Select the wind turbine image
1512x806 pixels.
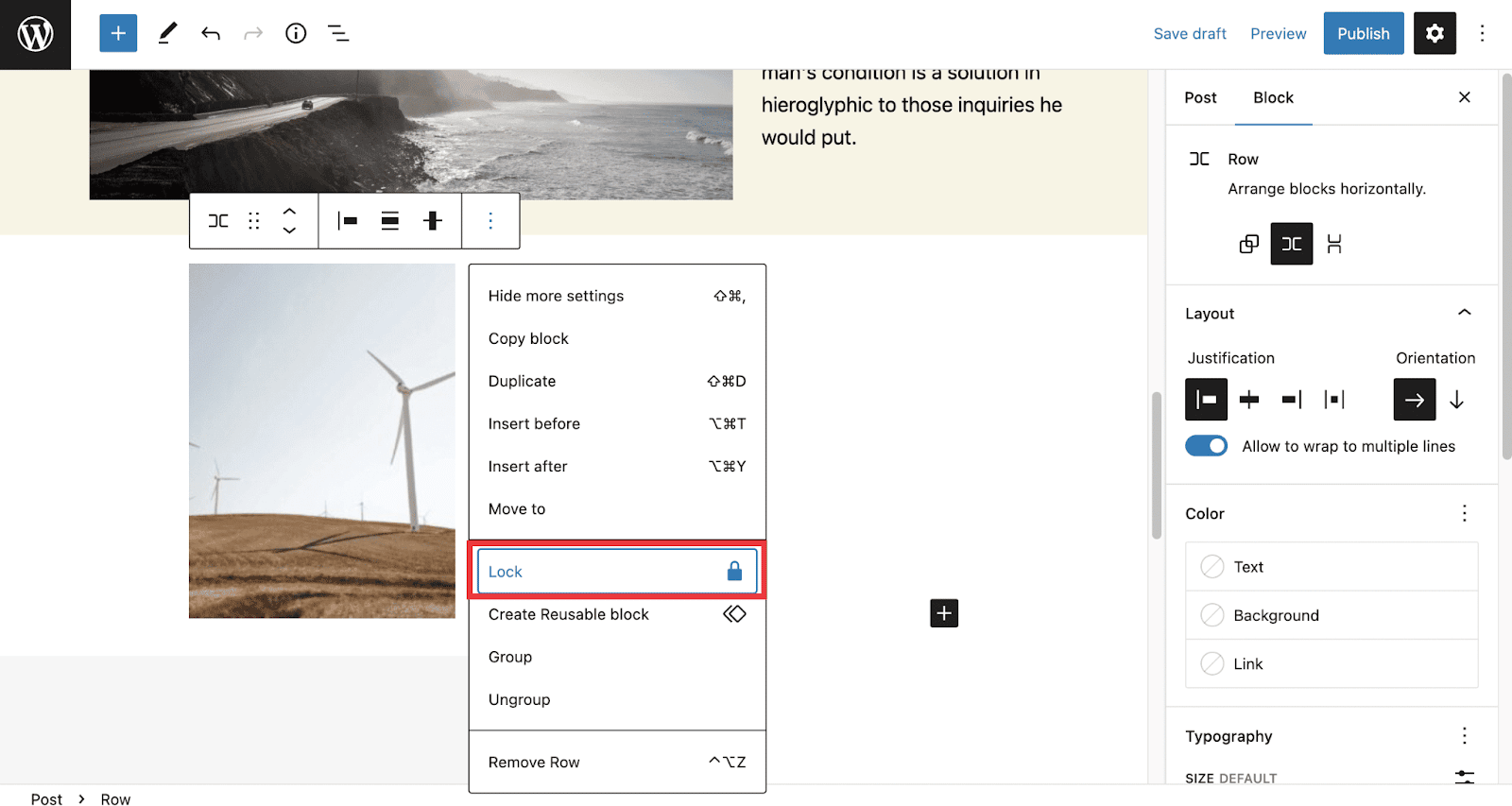[x=322, y=441]
